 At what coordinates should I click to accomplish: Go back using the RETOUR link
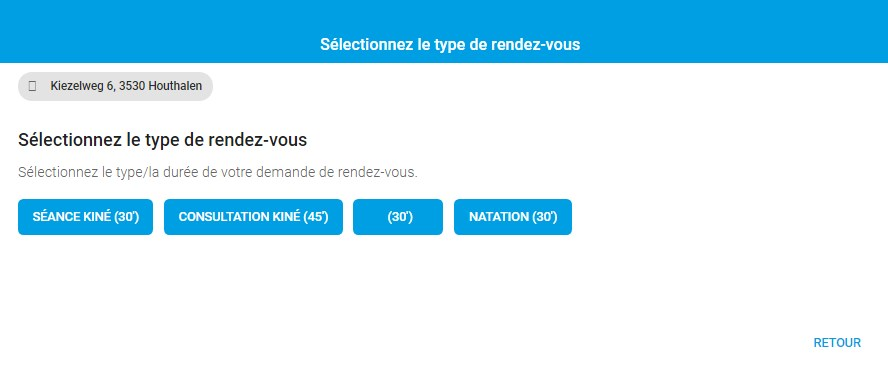coord(837,343)
